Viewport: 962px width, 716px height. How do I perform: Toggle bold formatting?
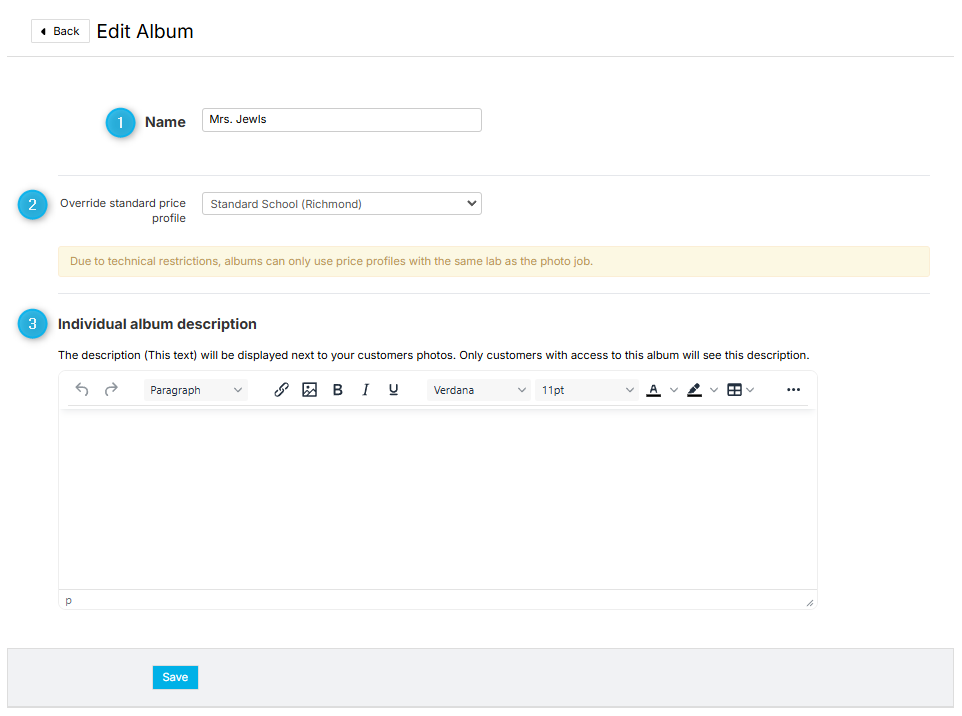pyautogui.click(x=337, y=390)
